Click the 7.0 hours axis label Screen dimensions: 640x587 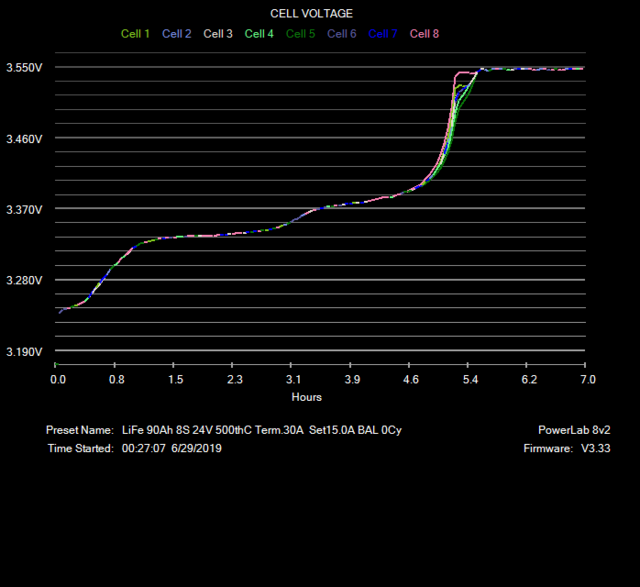click(x=588, y=380)
